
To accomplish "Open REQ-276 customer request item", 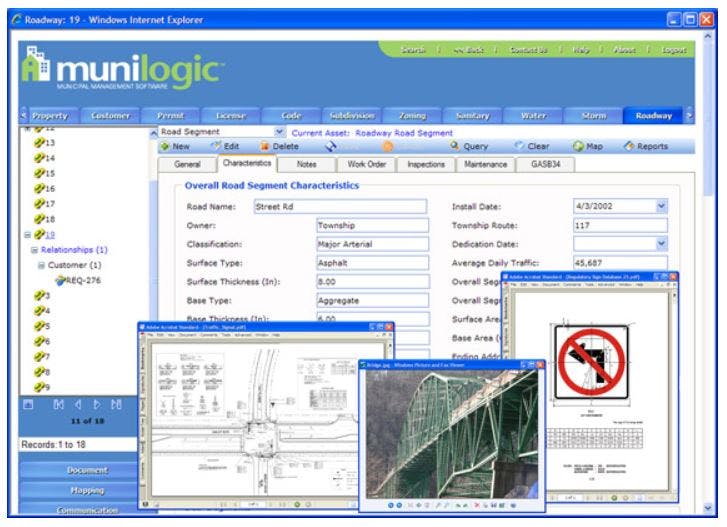I will click(78, 280).
